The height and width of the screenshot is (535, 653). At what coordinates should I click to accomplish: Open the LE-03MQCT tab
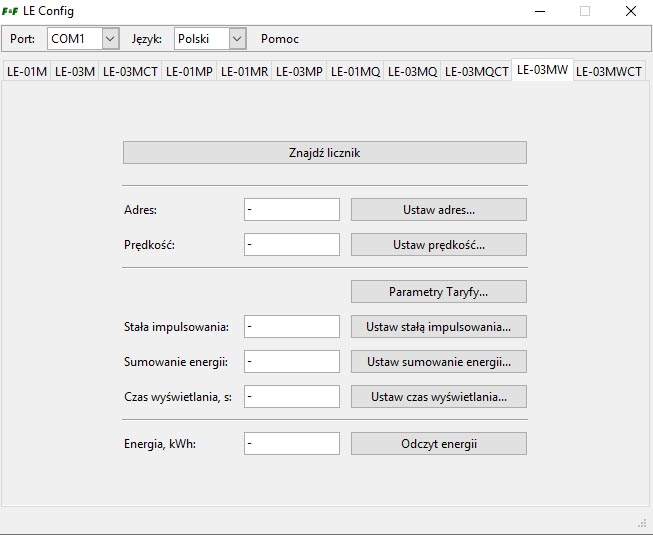point(476,72)
